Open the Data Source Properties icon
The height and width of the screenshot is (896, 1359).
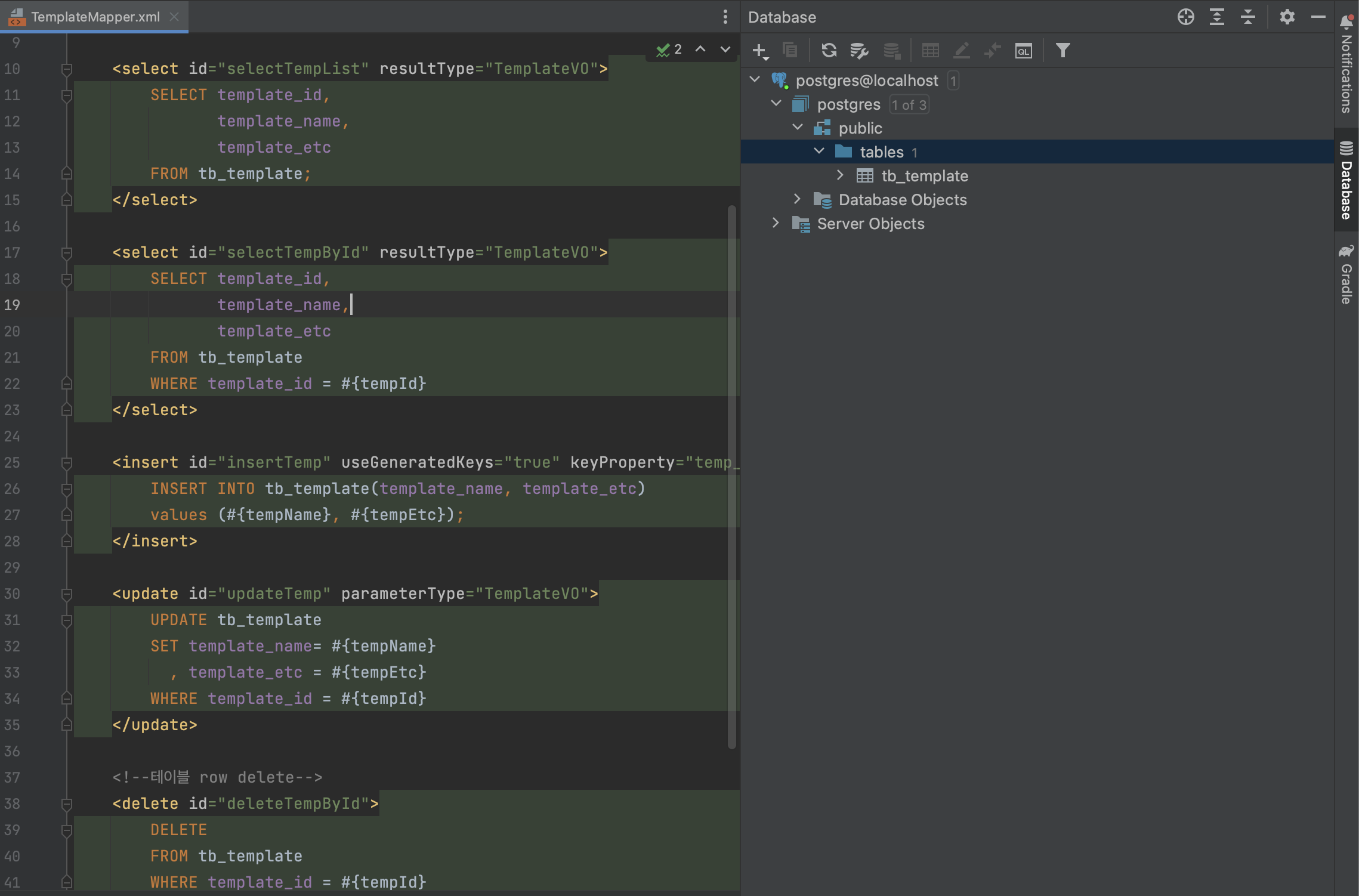coord(858,51)
